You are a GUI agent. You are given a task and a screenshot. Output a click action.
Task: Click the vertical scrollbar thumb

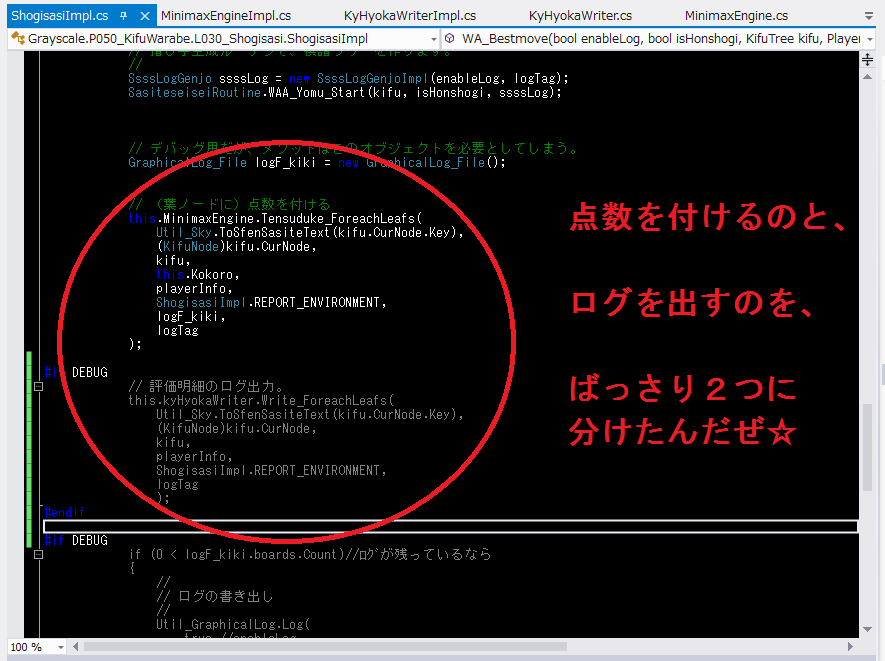868,448
